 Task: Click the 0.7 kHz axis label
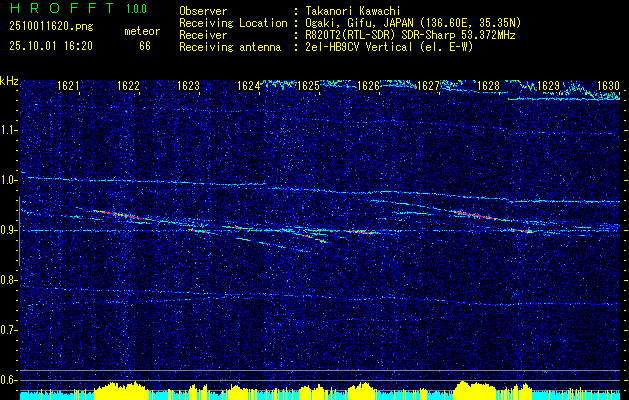pos(8,330)
